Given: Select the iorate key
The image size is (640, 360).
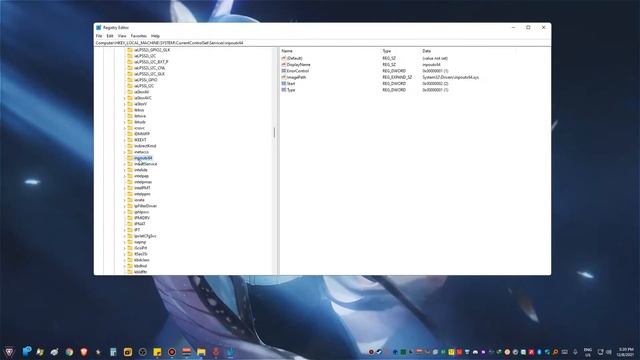Looking at the screenshot, I should coord(139,200).
